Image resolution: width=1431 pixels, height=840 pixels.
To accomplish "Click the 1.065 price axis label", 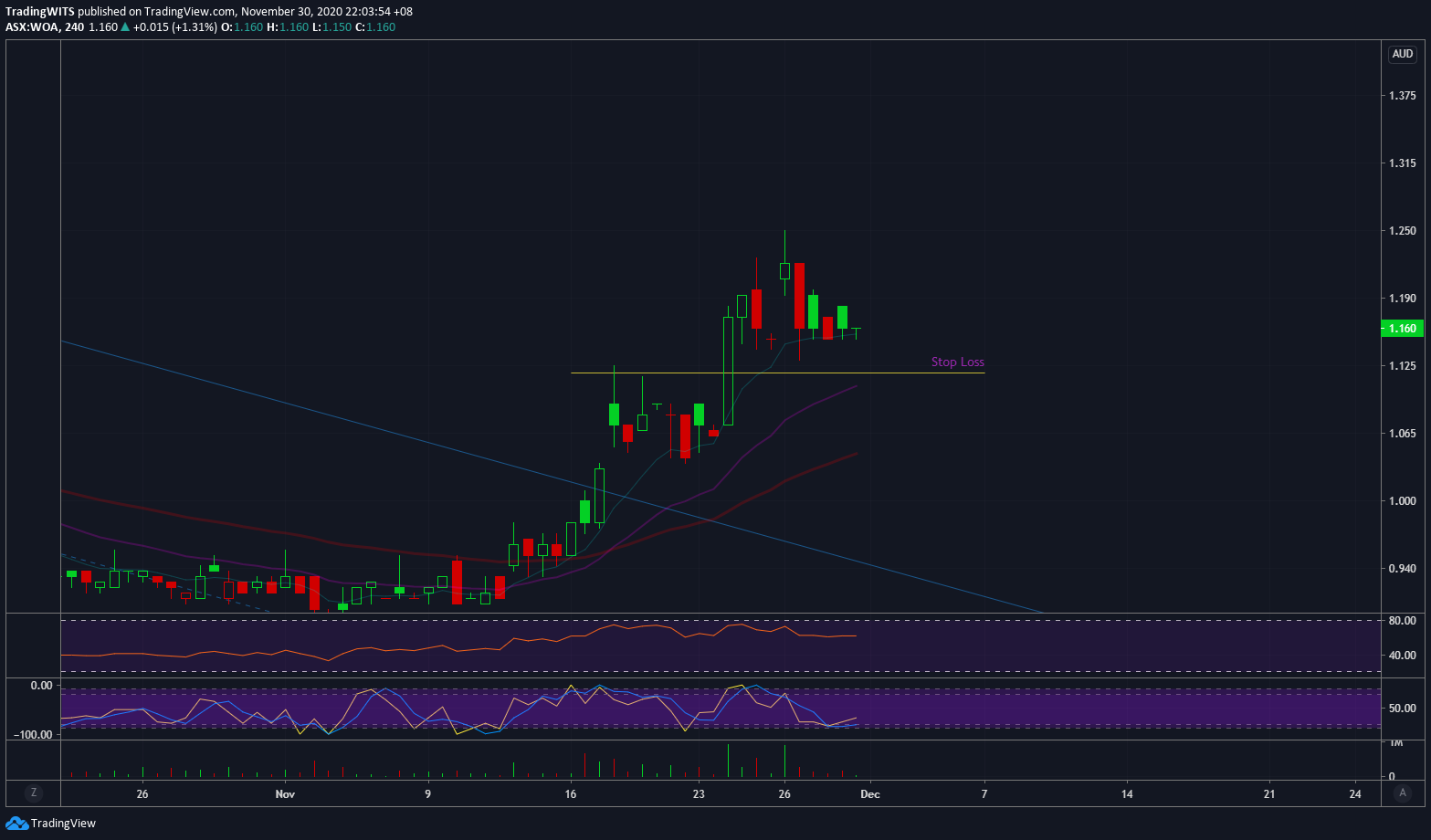I will pyautogui.click(x=1403, y=434).
